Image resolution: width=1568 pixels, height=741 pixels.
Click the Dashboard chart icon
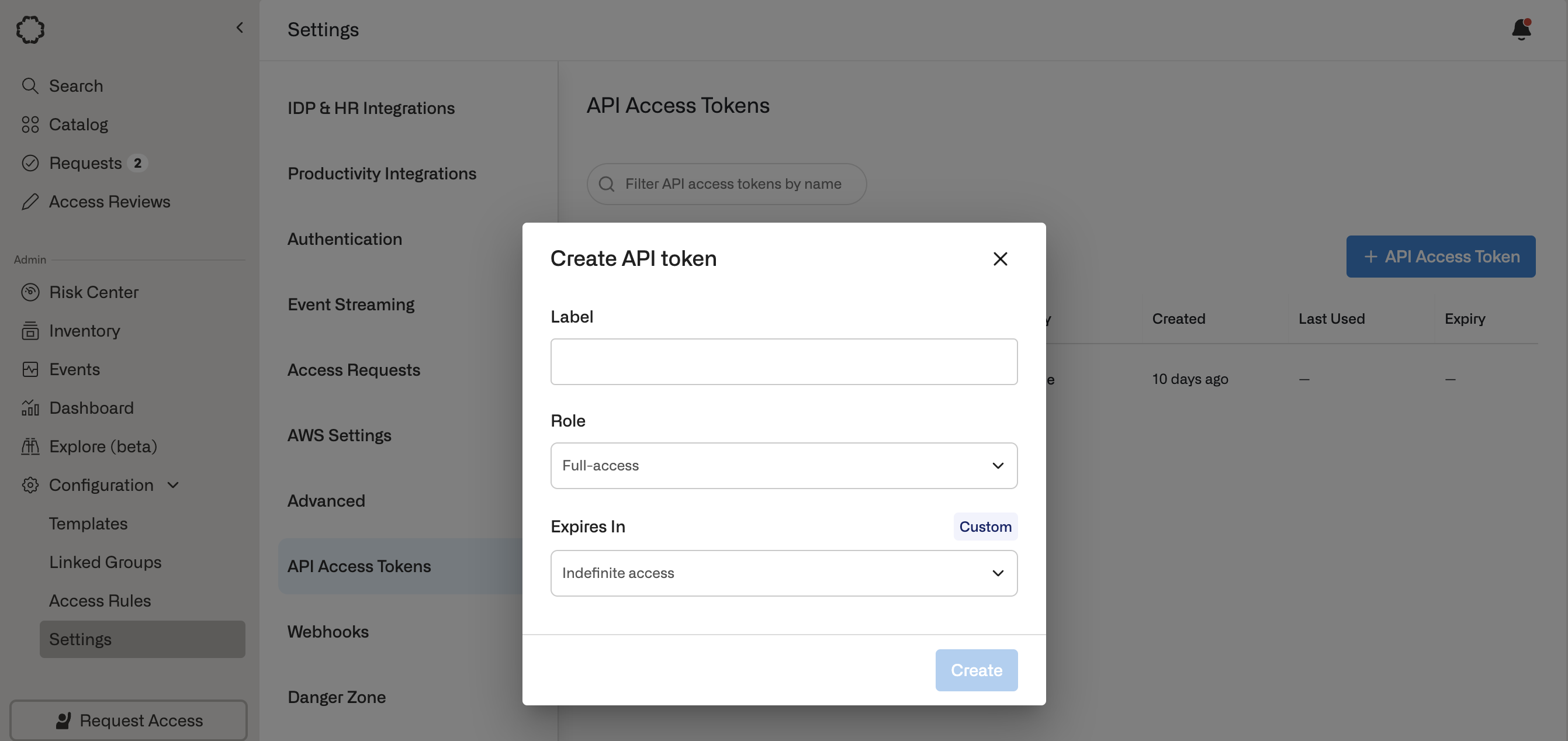click(x=30, y=408)
